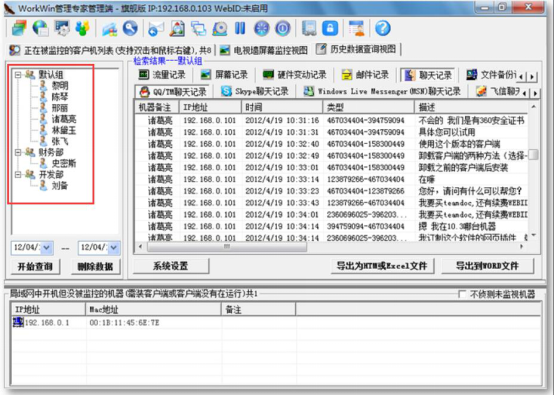Click the 开始查询 button
Image resolution: width=554 pixels, height=395 pixels.
pos(35,267)
